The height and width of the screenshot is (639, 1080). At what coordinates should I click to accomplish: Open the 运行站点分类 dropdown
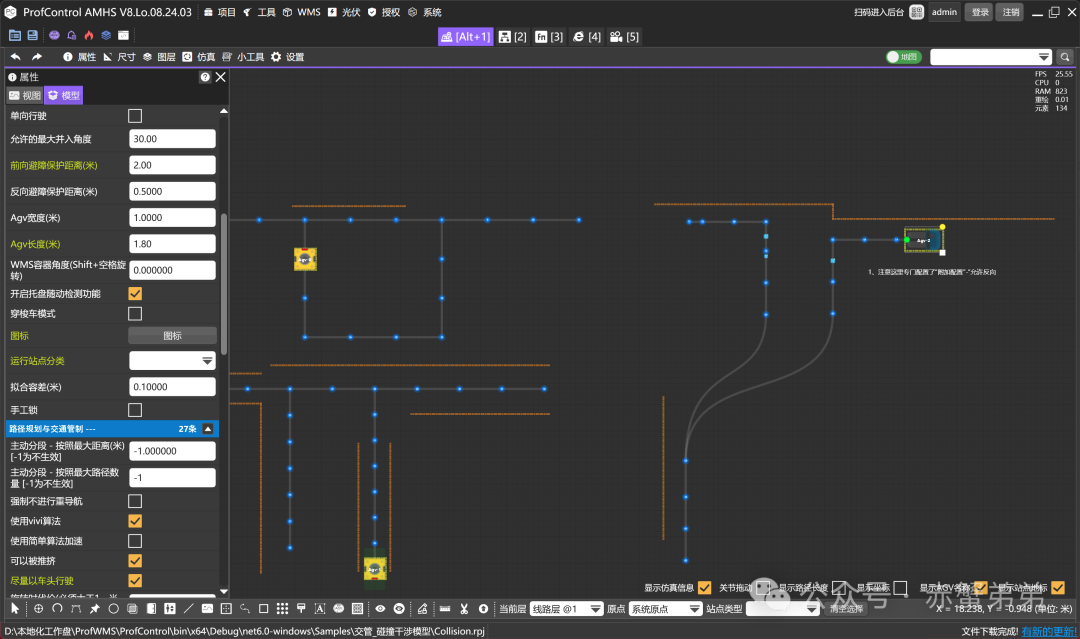click(172, 361)
